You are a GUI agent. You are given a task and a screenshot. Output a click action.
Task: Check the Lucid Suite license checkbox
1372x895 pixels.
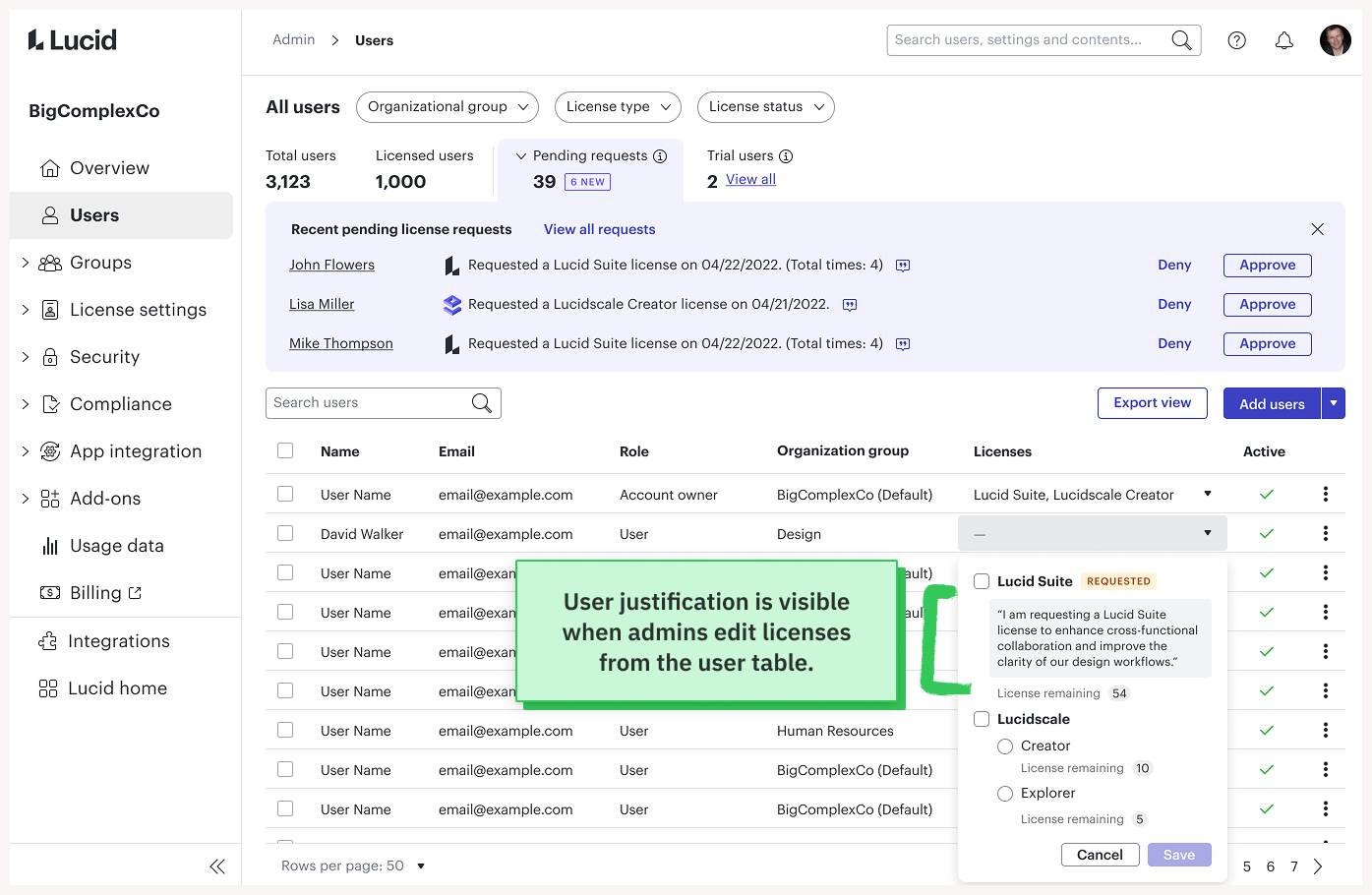pyautogui.click(x=982, y=581)
